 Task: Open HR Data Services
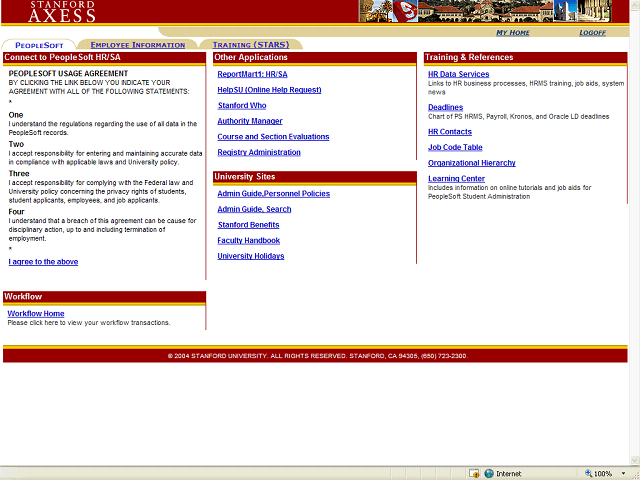point(459,74)
